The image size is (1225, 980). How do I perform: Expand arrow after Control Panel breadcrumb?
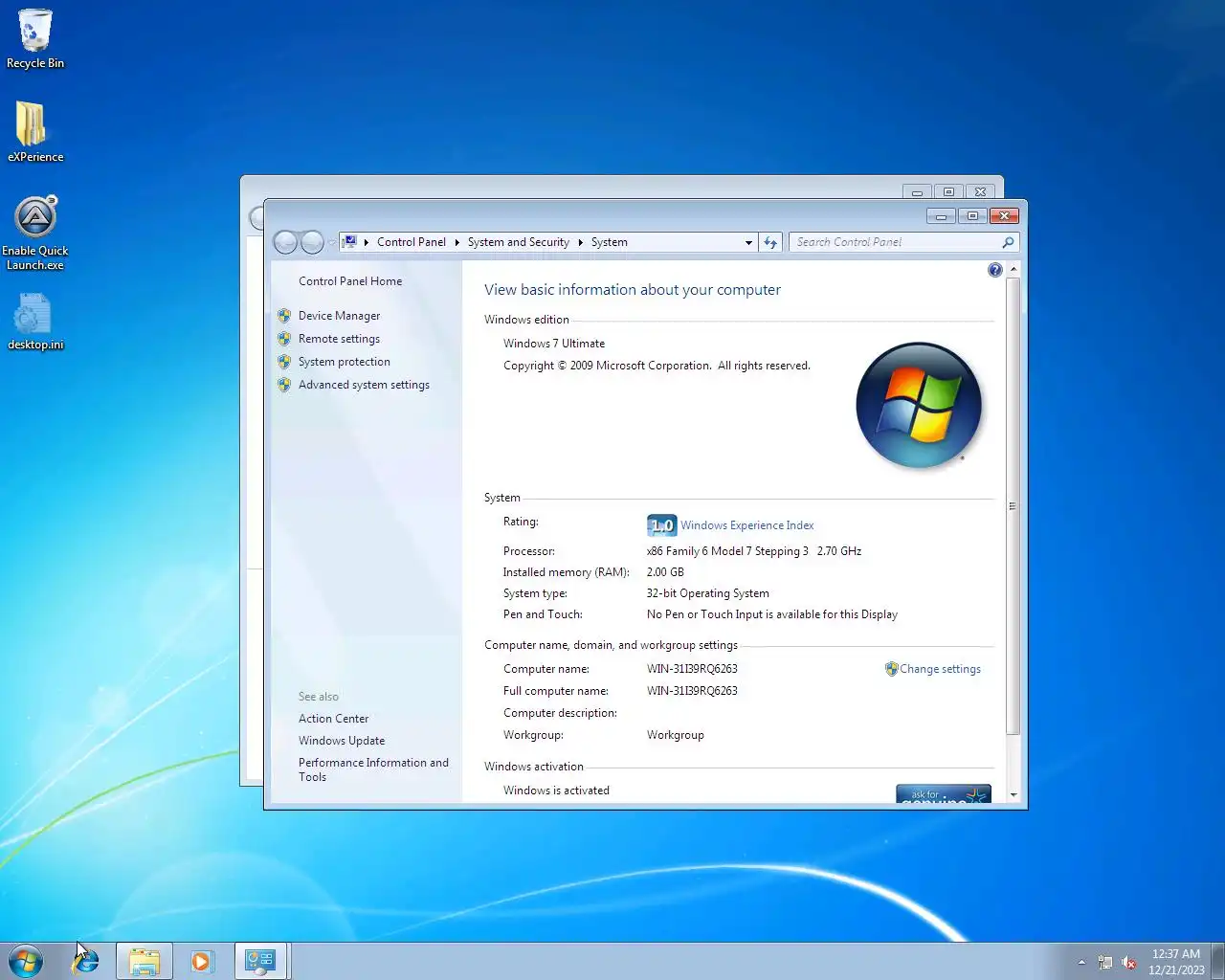pyautogui.click(x=457, y=242)
